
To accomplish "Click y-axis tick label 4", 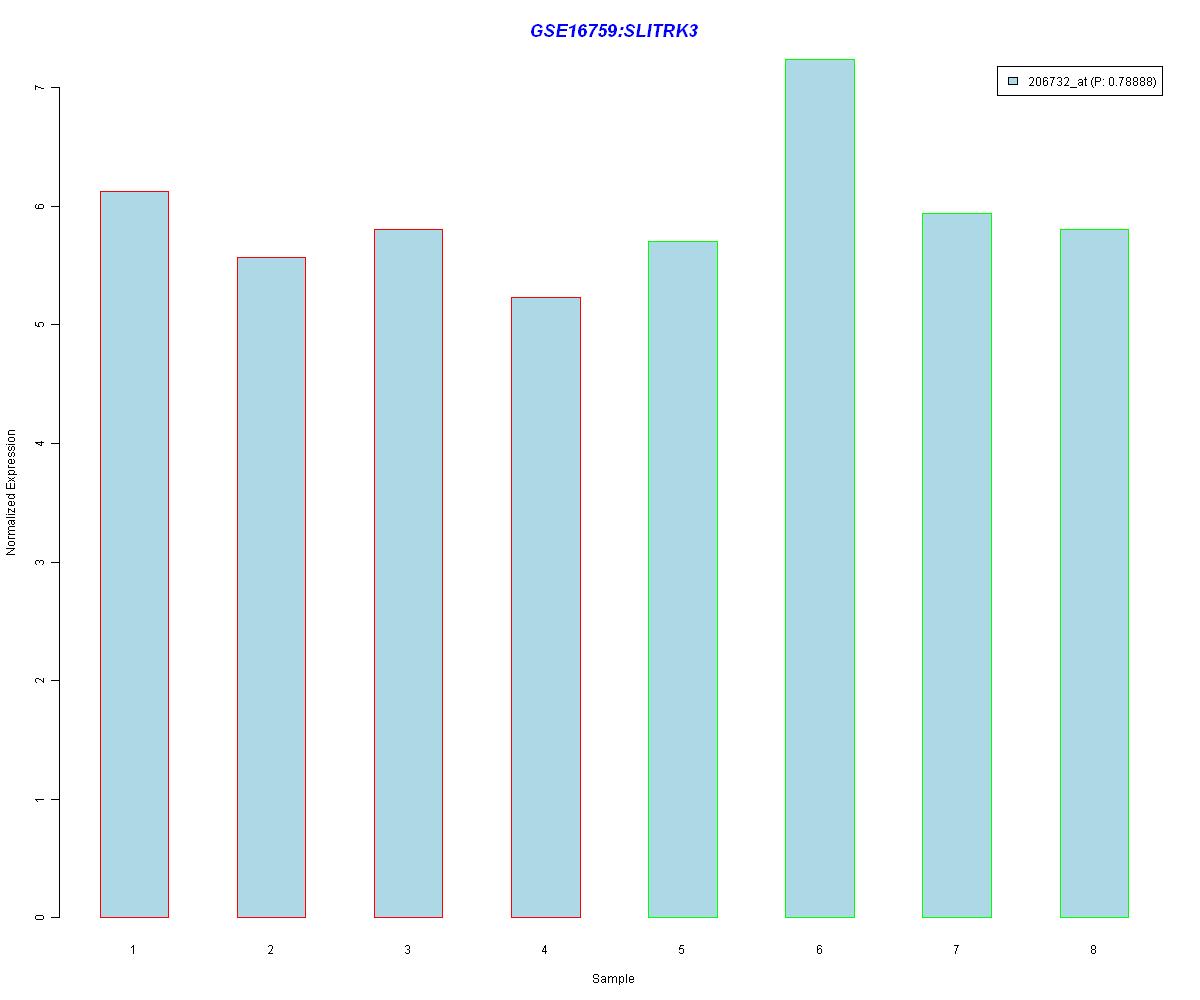I will (x=40, y=443).
